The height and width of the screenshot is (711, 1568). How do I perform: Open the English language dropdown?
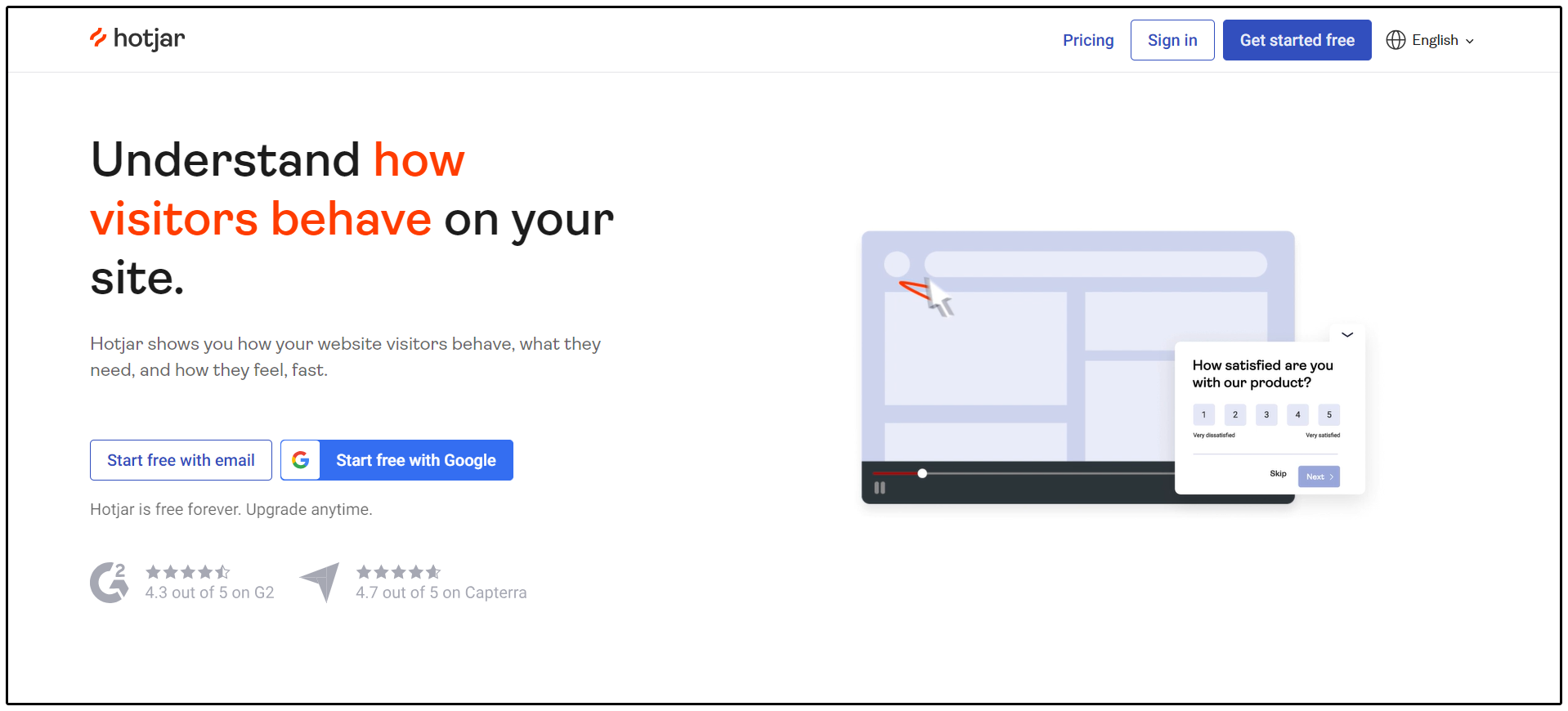1435,40
